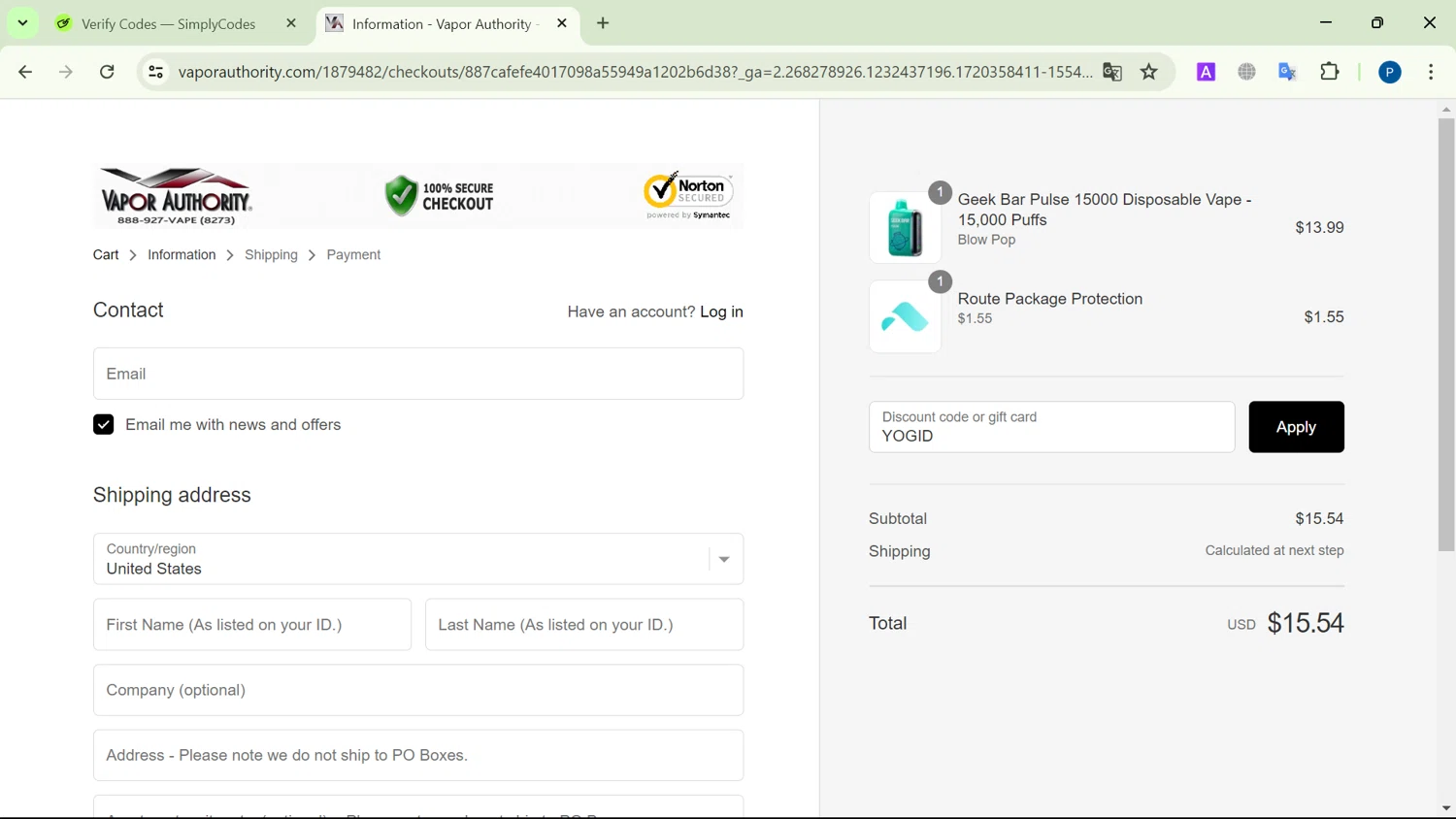The width and height of the screenshot is (1456, 819).
Task: Uncheck Email me with news and offers
Action: coord(104,425)
